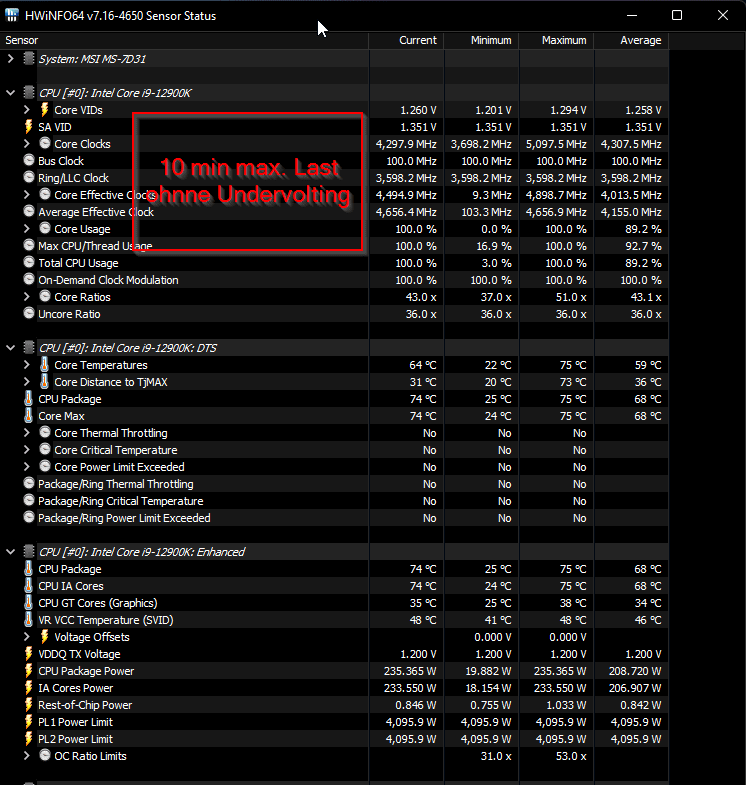
Task: Click the 5,097.5 MHz maximum Core Clocks value
Action: click(556, 144)
